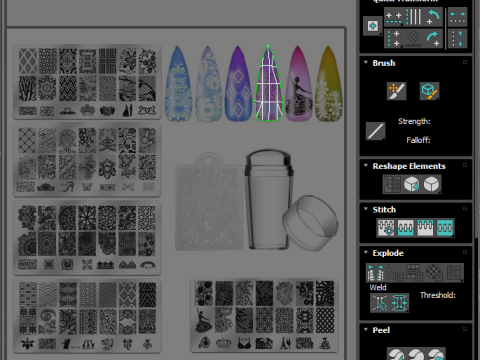Align selection horizontally to pivot

[394, 17]
